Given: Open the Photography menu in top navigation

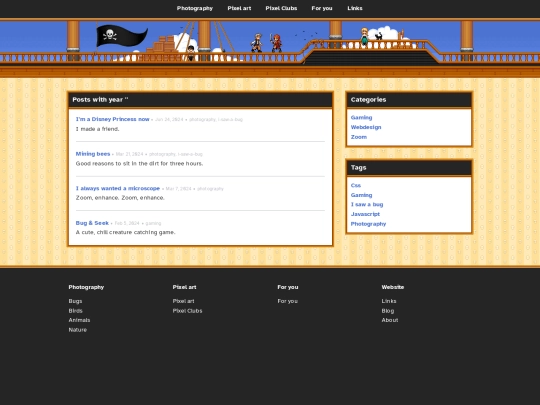Looking at the screenshot, I should pos(195,8).
